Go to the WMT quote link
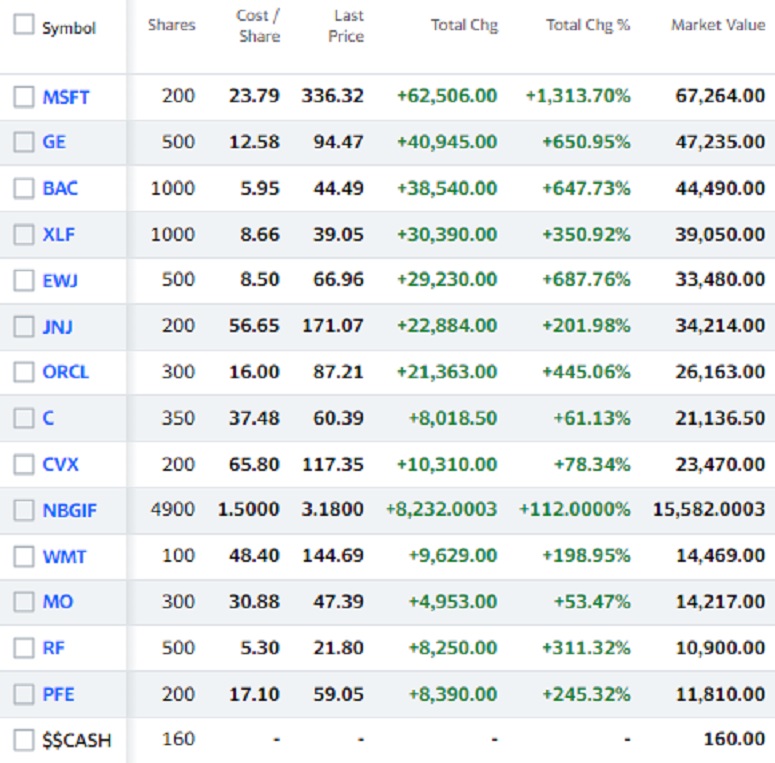This screenshot has width=775, height=763. pyautogui.click(x=64, y=556)
